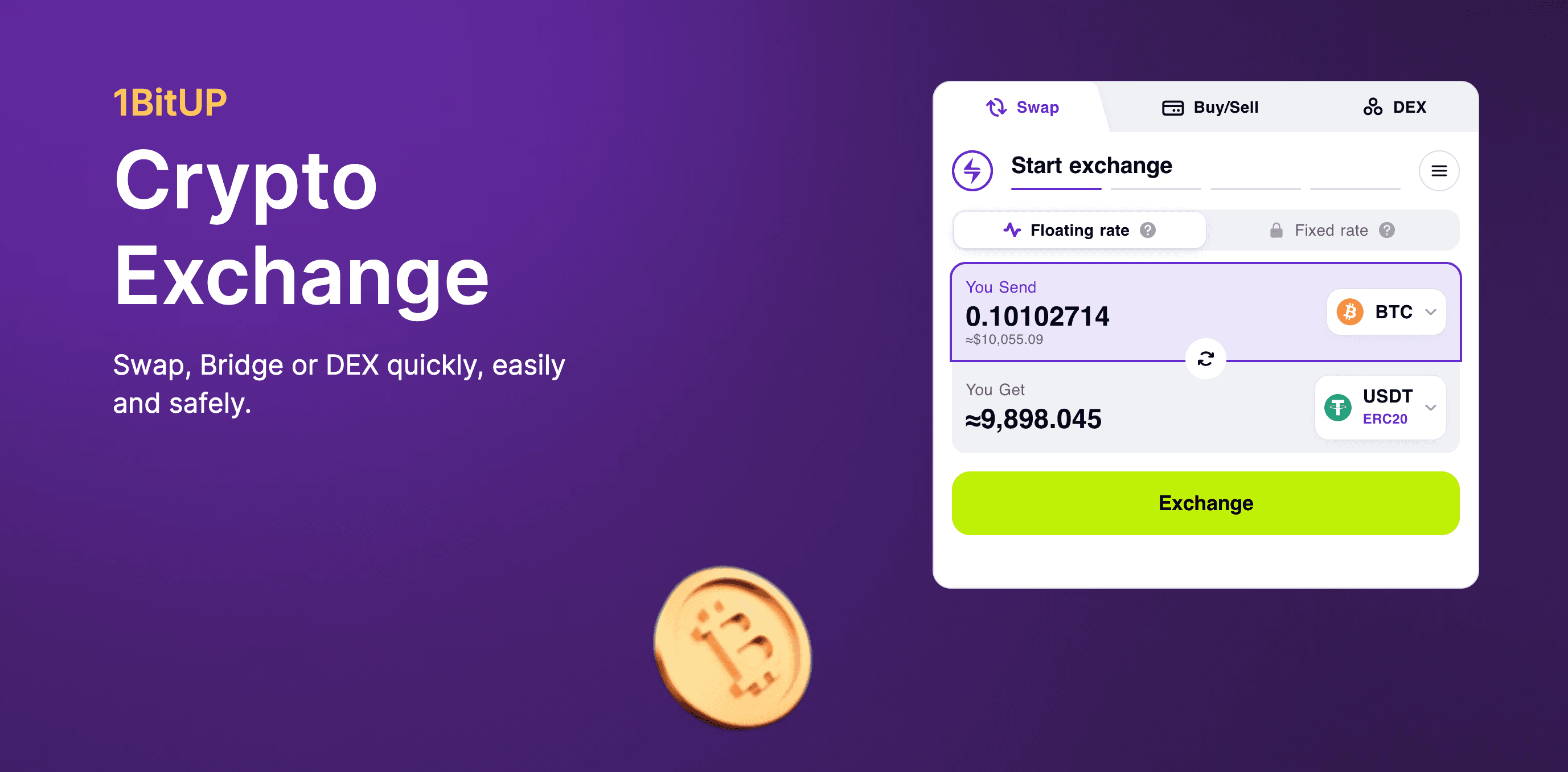Open the hamburger menu icon
The width and height of the screenshot is (1568, 772).
point(1439,171)
